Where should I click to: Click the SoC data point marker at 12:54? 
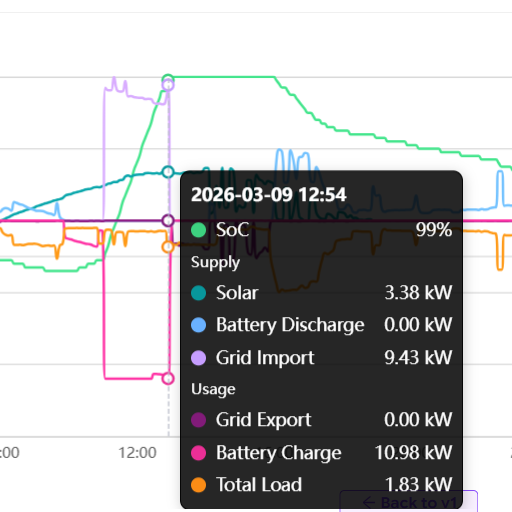[168, 80]
